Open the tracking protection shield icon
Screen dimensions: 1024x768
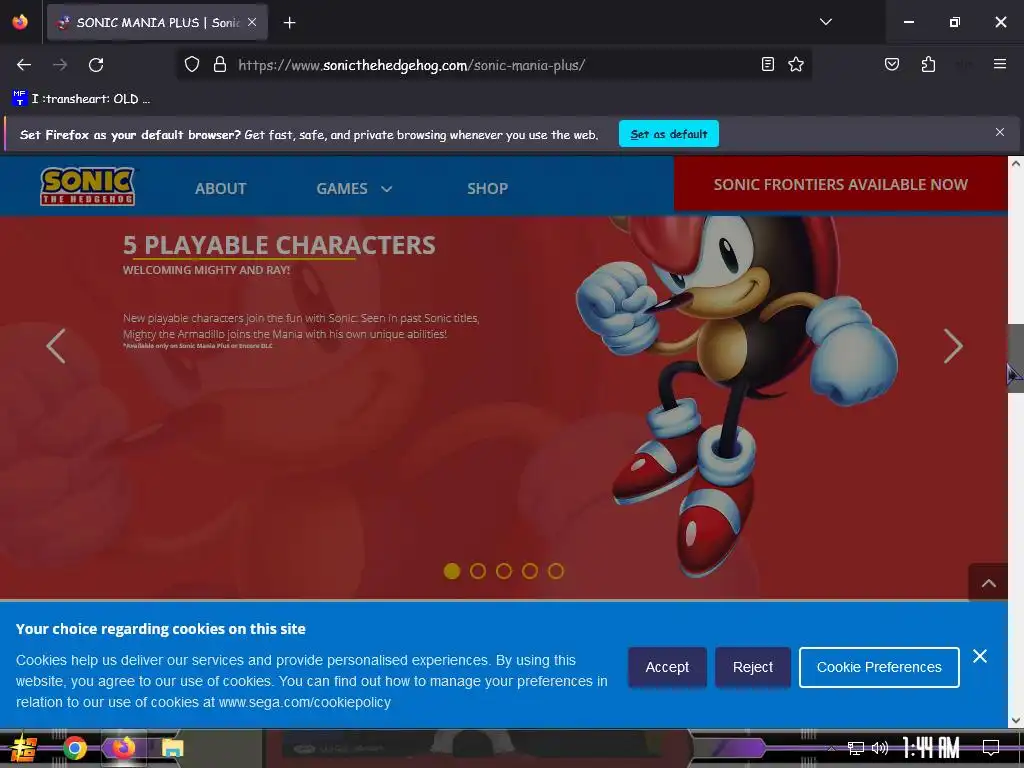click(191, 65)
